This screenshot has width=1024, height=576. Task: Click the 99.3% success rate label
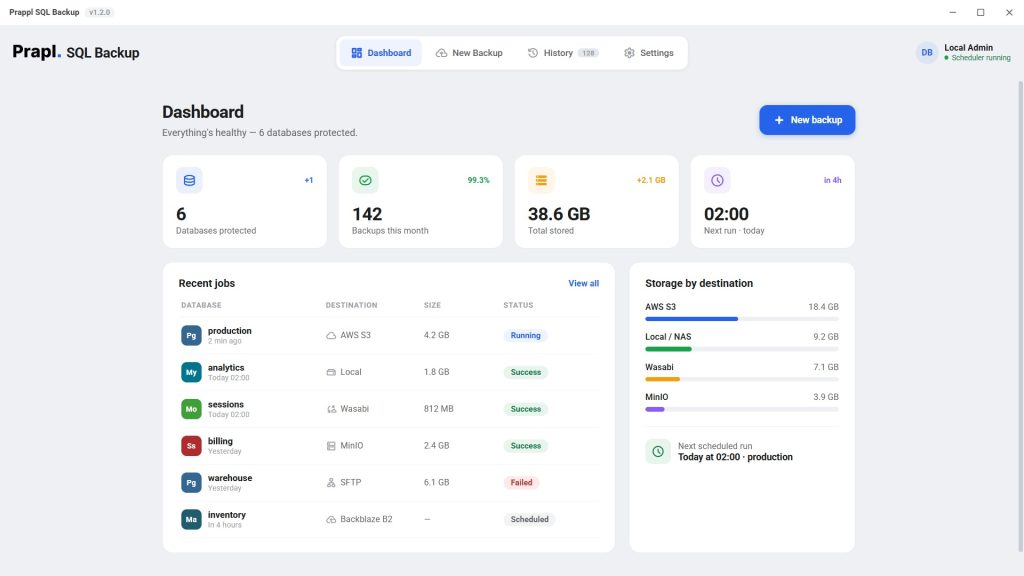pos(478,180)
